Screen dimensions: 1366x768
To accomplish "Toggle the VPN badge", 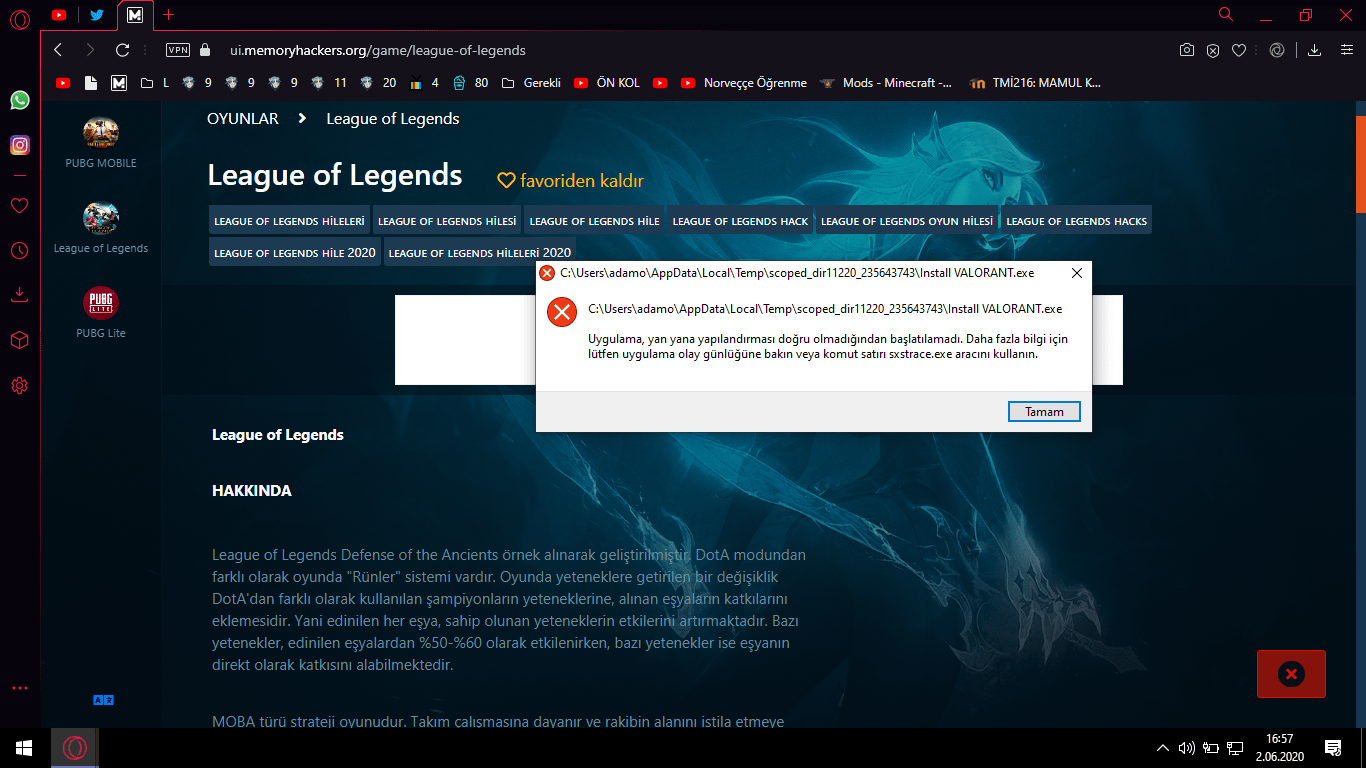I will pos(178,50).
